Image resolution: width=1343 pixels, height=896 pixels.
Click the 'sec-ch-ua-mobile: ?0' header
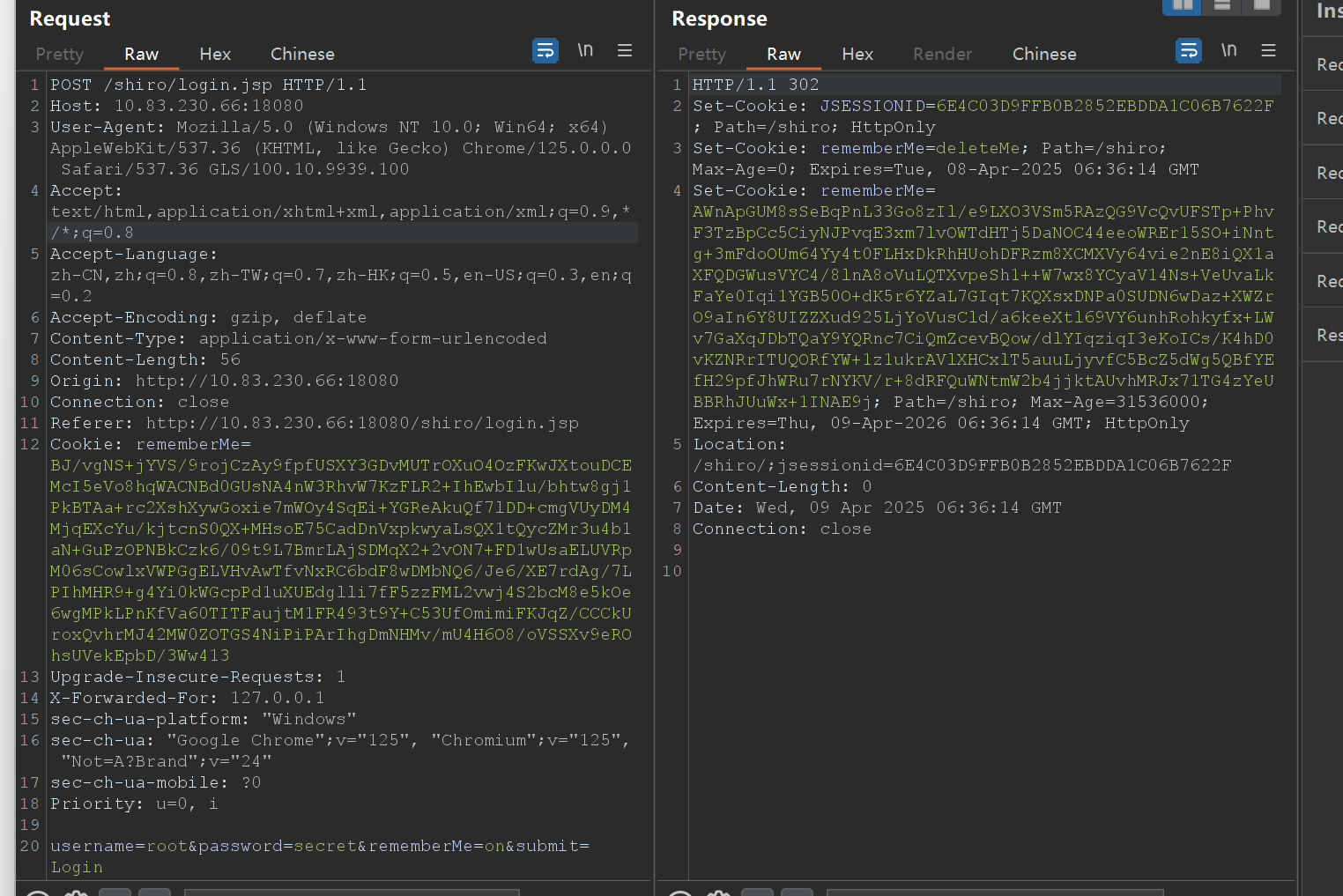pyautogui.click(x=156, y=782)
